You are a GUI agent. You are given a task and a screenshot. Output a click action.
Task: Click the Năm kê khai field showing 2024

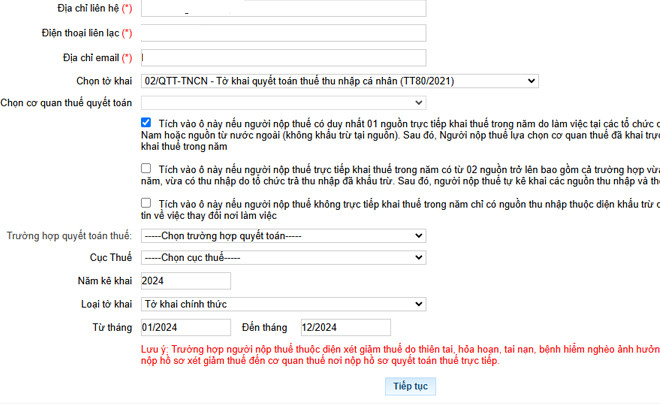click(186, 281)
